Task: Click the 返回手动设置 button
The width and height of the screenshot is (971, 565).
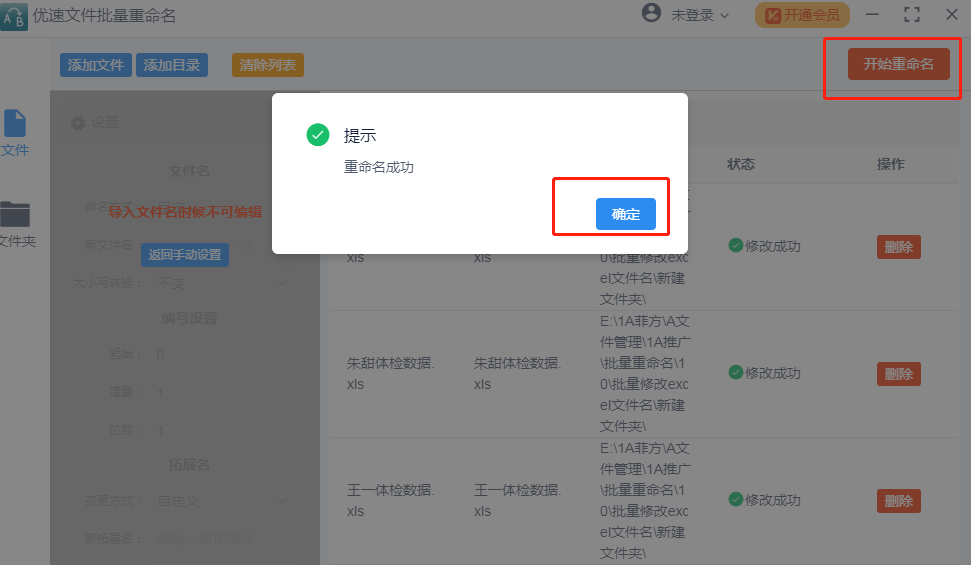Action: pyautogui.click(x=185, y=255)
